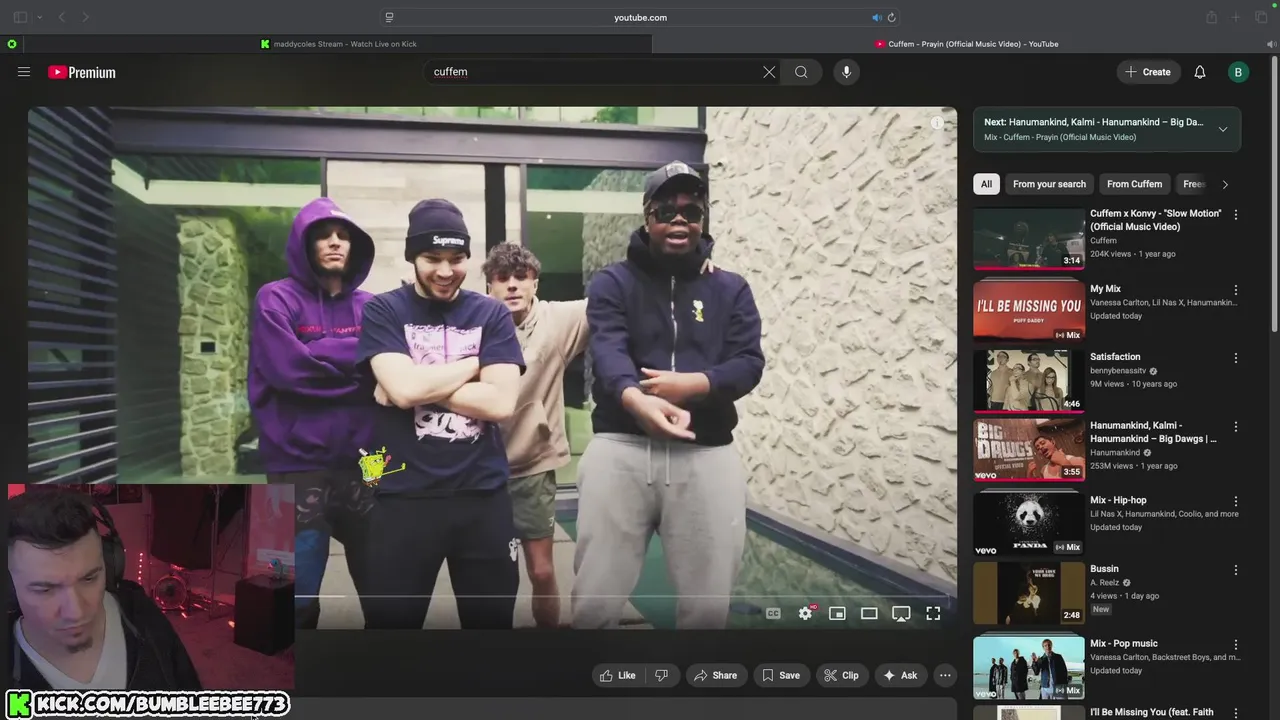Open options for Mix - Hip-hop
1280x720 pixels.
(1236, 501)
